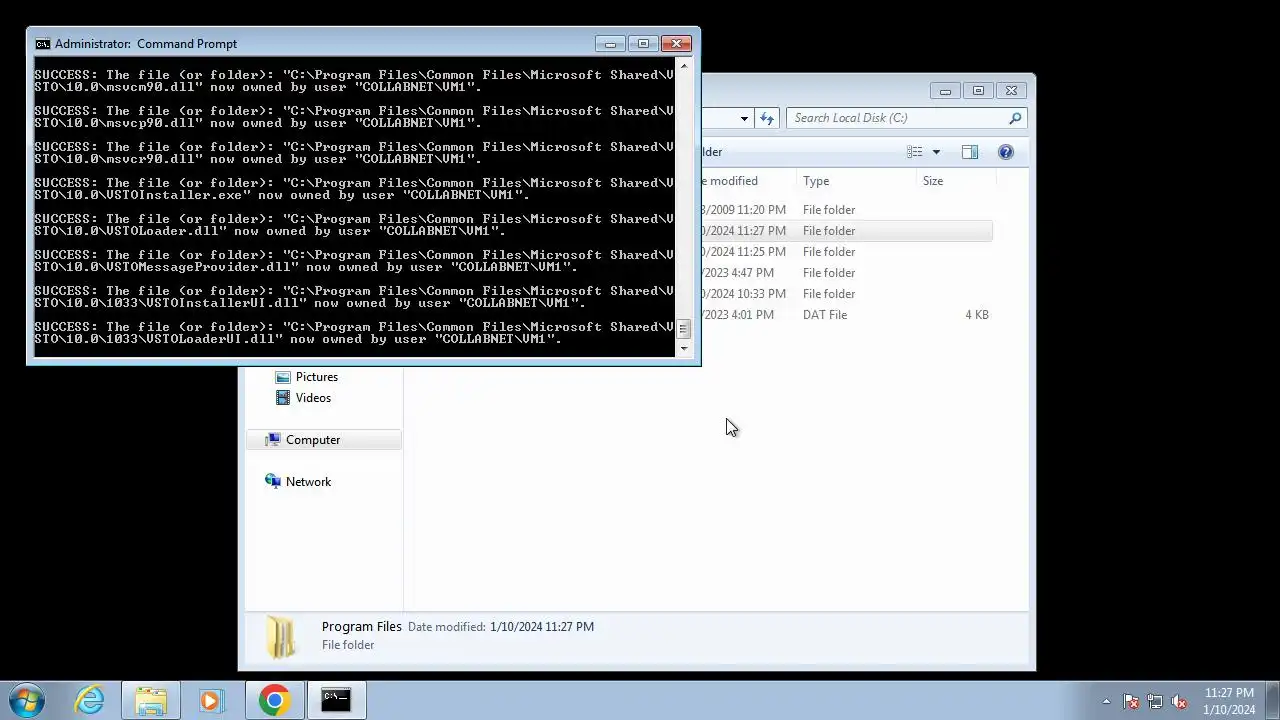Click the Change your view icon
Screen dimensions: 1280x720
coord(914,152)
